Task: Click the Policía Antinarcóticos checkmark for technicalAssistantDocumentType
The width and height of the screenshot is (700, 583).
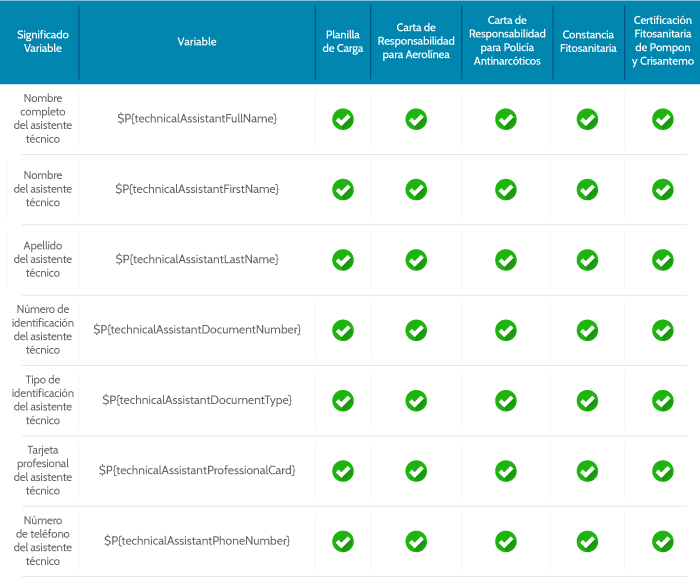Action: [506, 401]
